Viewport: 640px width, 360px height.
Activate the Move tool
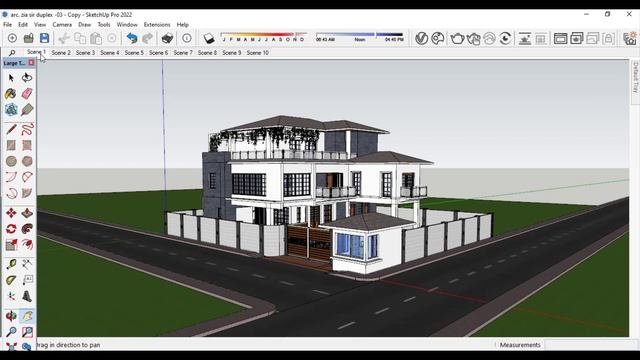click(11, 213)
